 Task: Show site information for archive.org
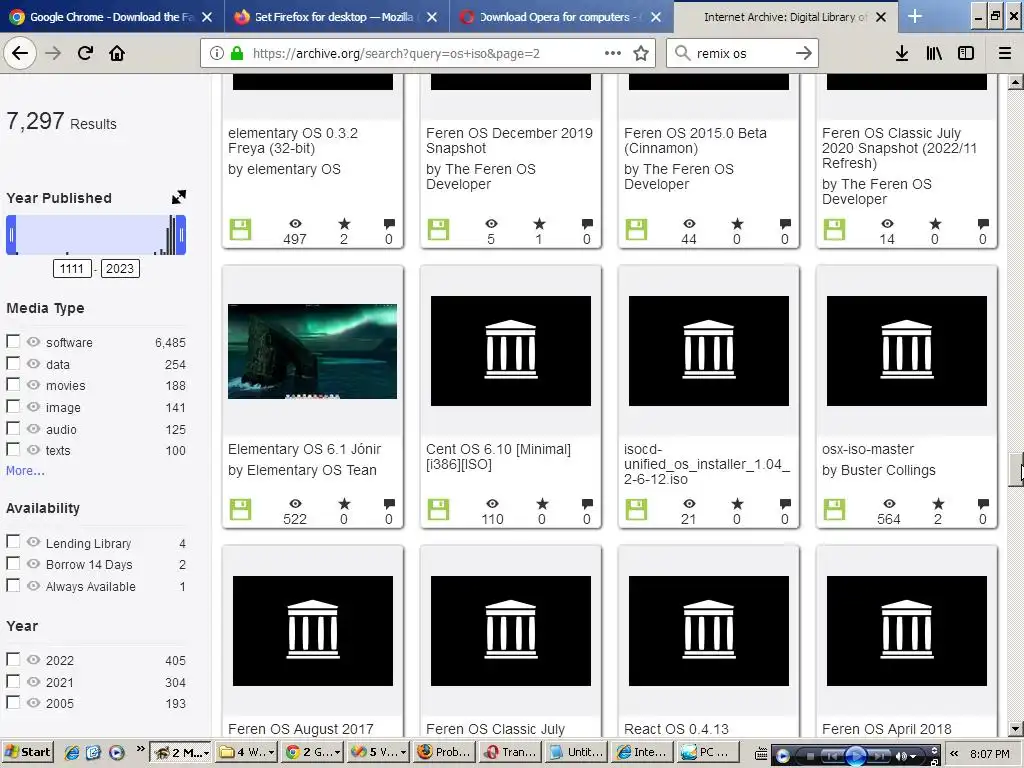217,54
